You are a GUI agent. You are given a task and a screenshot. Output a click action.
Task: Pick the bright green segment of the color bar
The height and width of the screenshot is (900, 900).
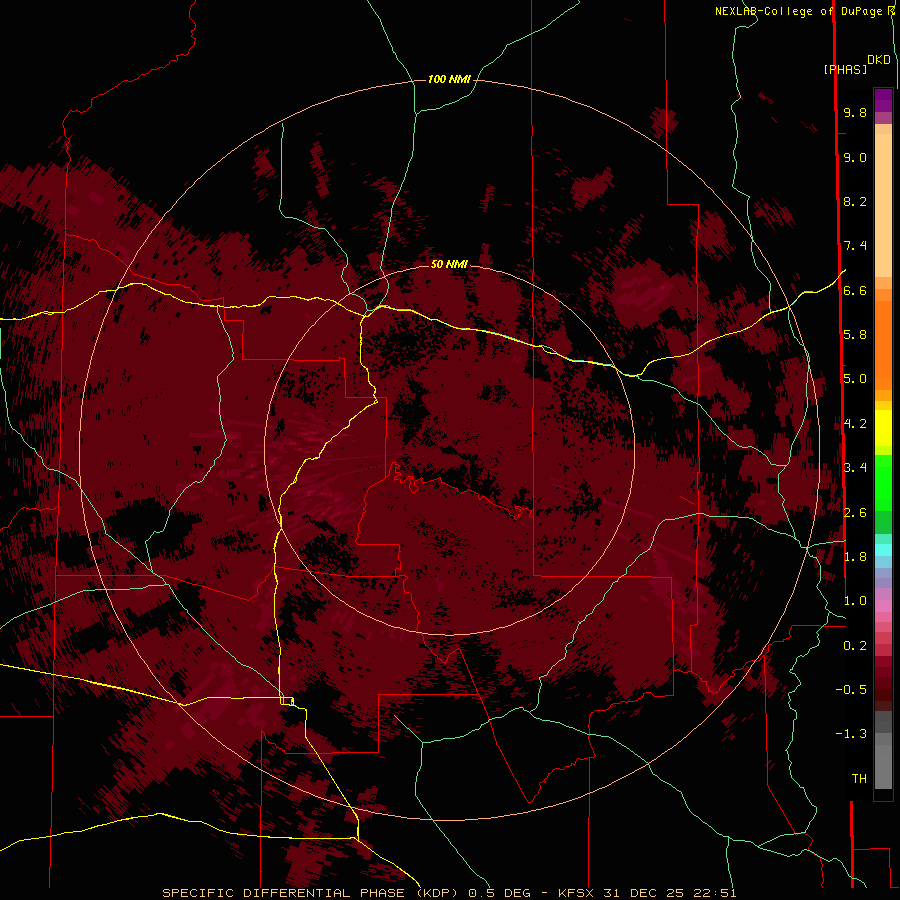(x=883, y=482)
